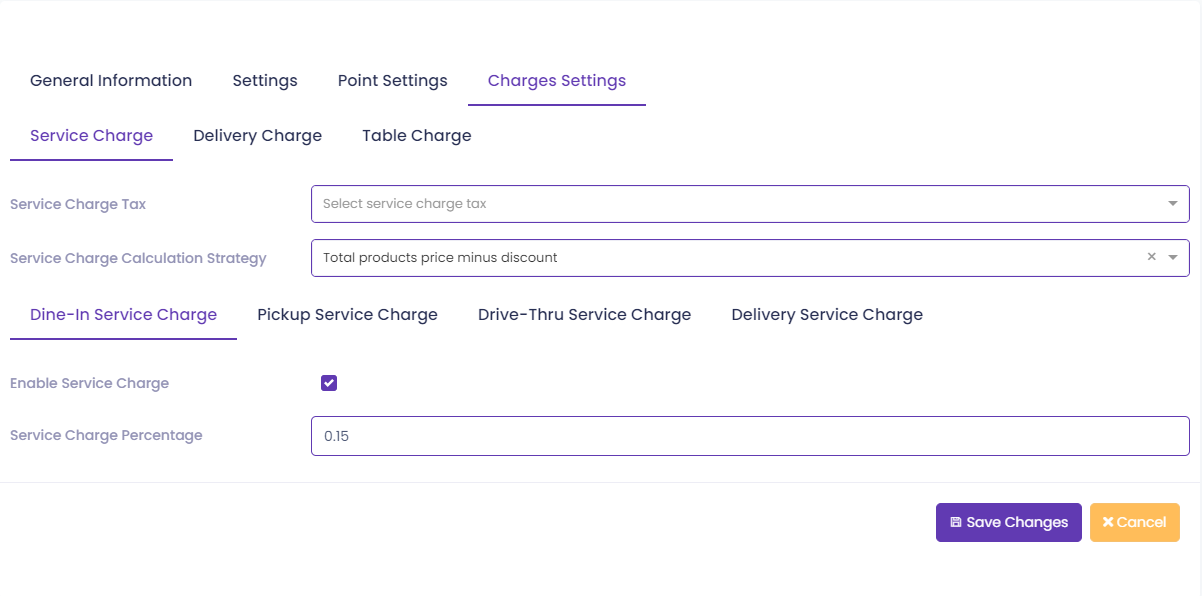The width and height of the screenshot is (1202, 596).
Task: Open the Total products price minus discount selector
Action: pyautogui.click(x=750, y=258)
